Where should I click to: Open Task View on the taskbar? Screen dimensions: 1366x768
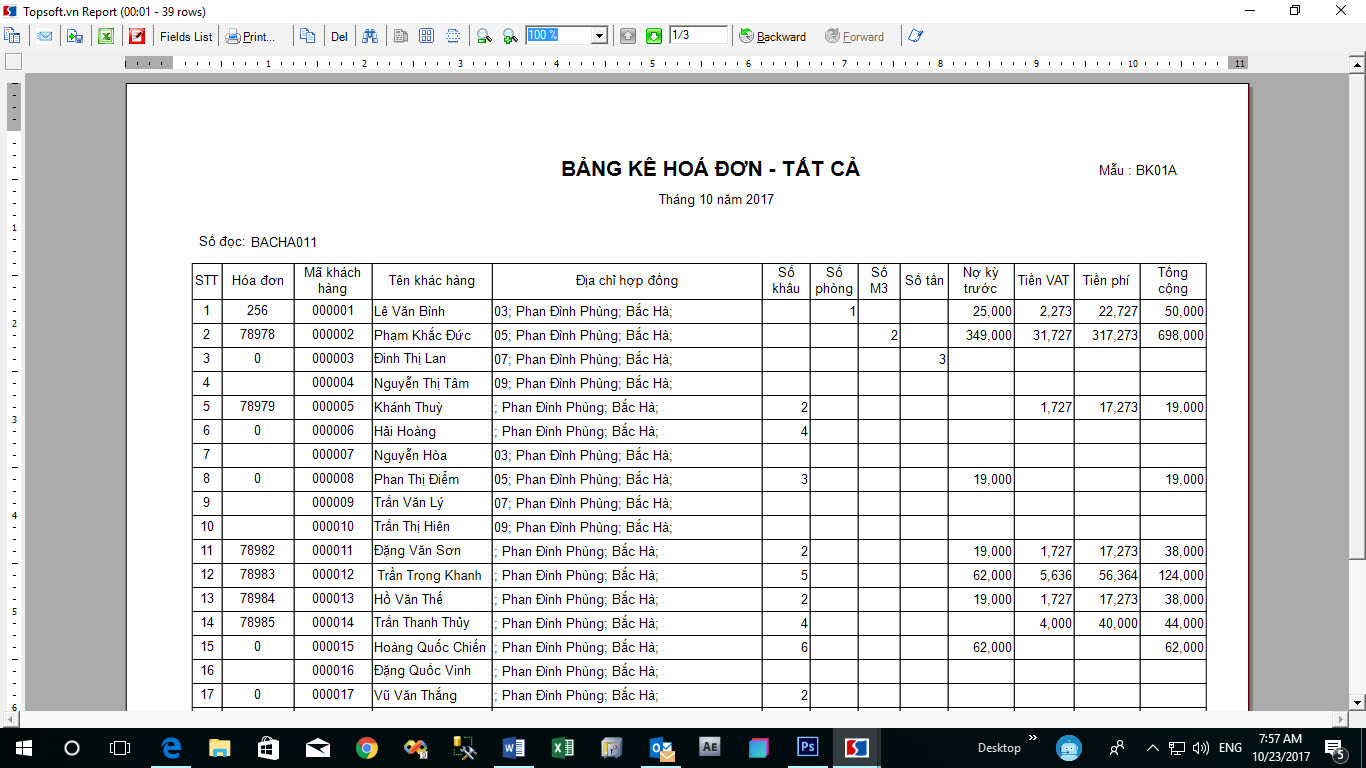120,748
